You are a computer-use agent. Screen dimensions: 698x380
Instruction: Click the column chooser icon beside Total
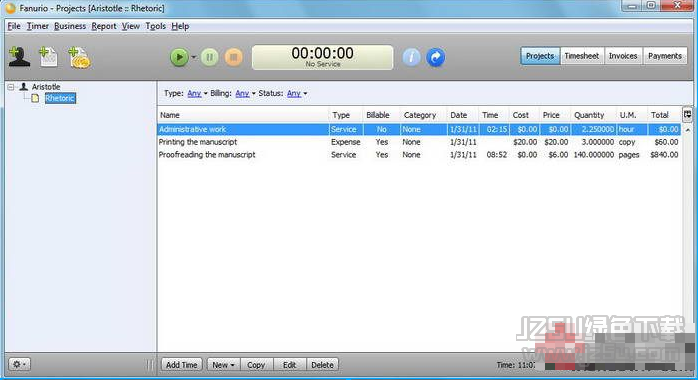[x=687, y=115]
